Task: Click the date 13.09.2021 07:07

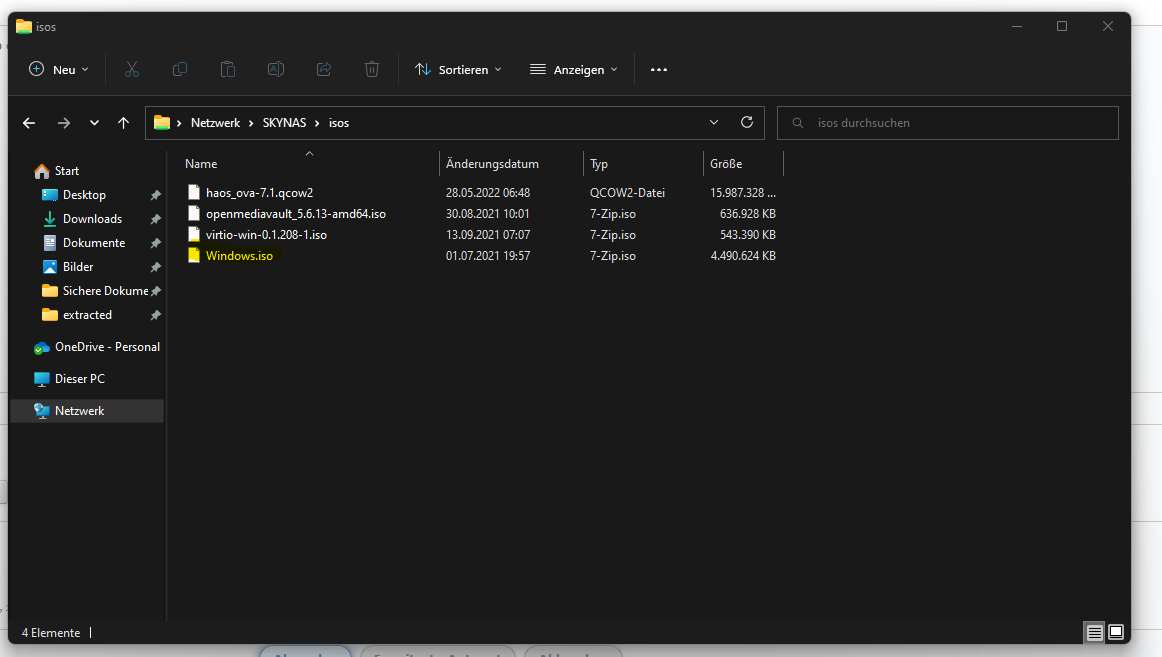Action: click(x=488, y=234)
